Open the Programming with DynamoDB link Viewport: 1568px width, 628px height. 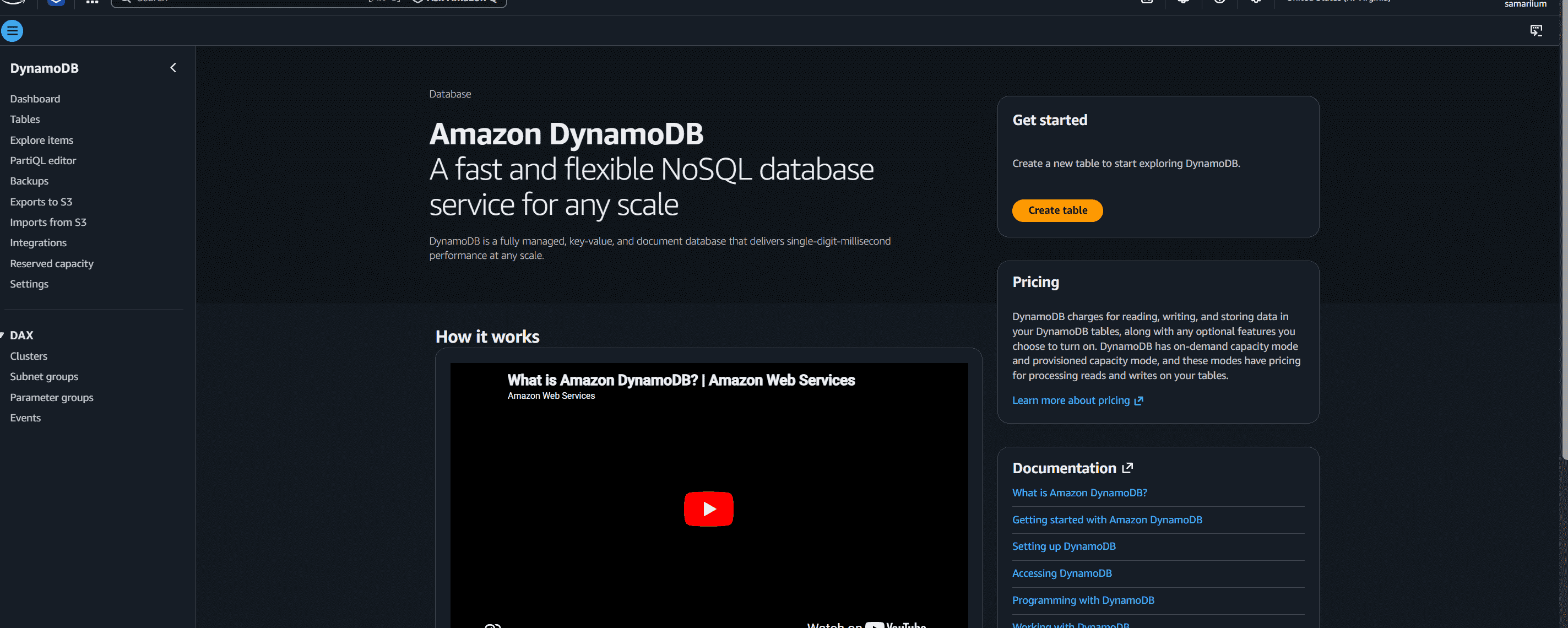coord(1083,600)
